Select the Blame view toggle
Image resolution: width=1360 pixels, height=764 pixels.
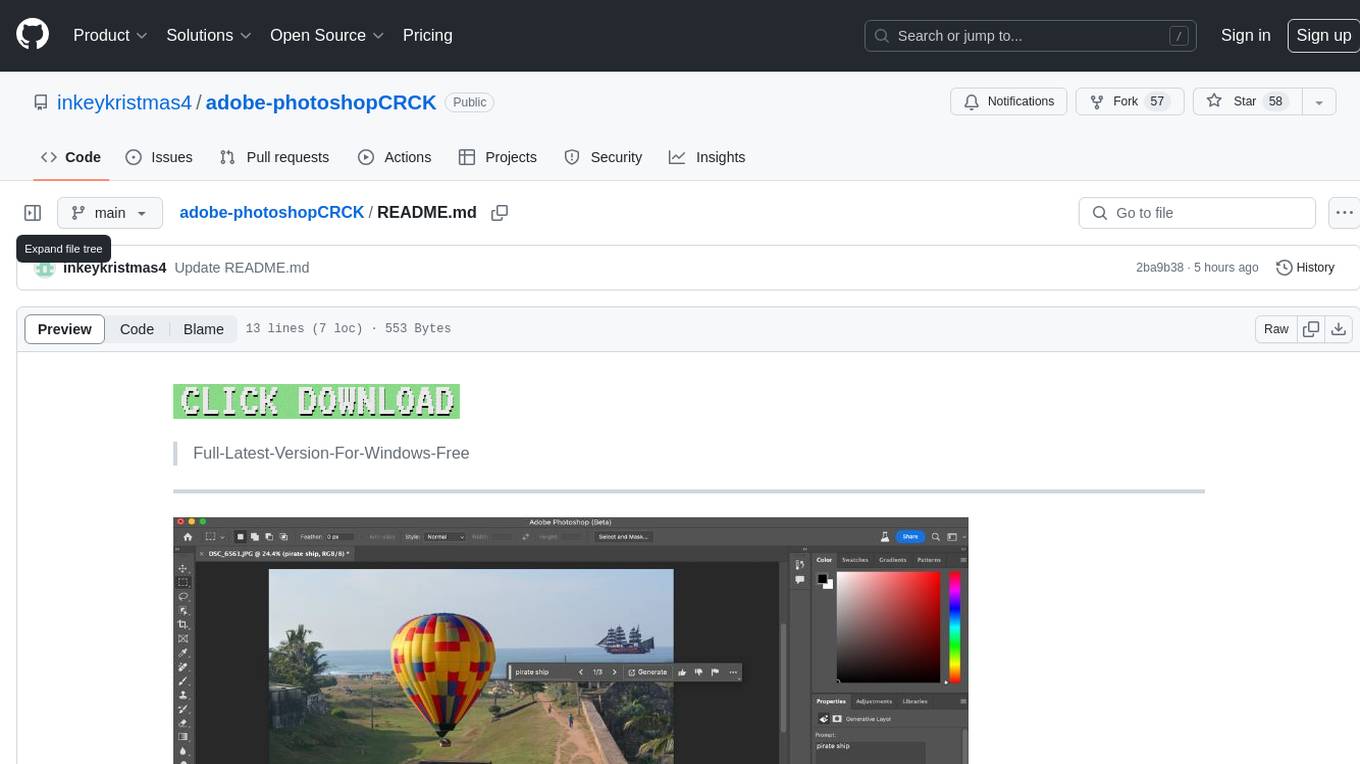(203, 329)
